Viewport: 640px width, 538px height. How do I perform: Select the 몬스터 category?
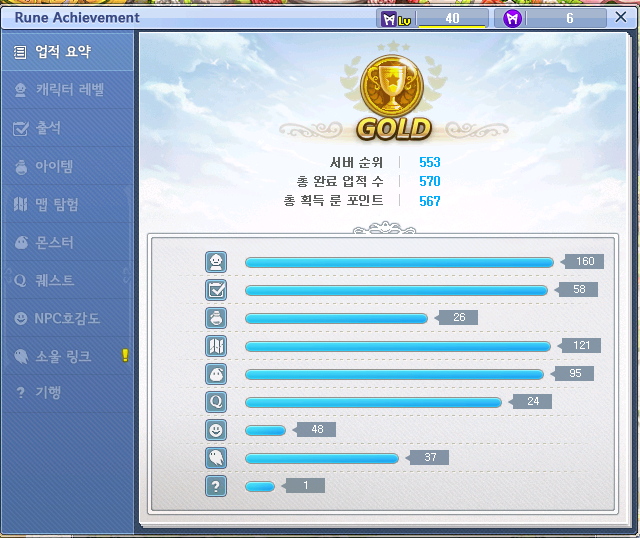[67, 242]
